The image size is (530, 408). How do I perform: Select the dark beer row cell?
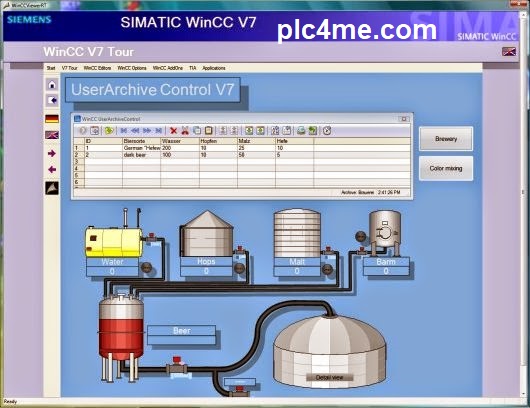(141, 155)
